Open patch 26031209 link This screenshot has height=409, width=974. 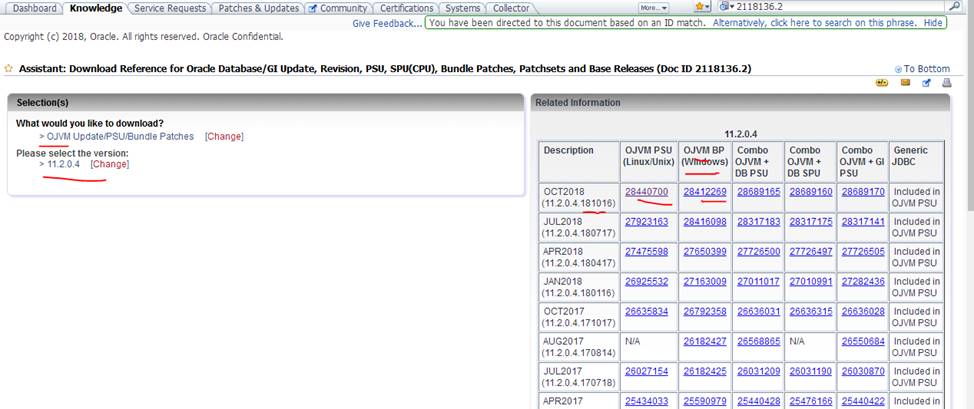coord(758,370)
